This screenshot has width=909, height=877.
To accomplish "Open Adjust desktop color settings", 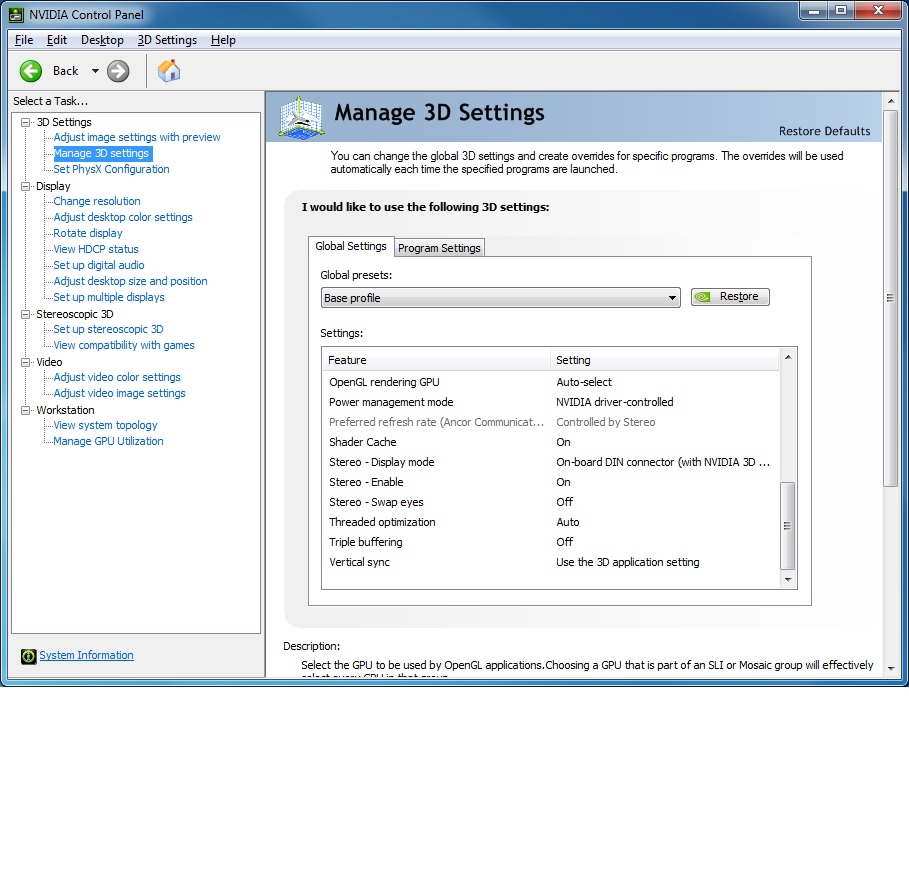I will pyautogui.click(x=123, y=217).
